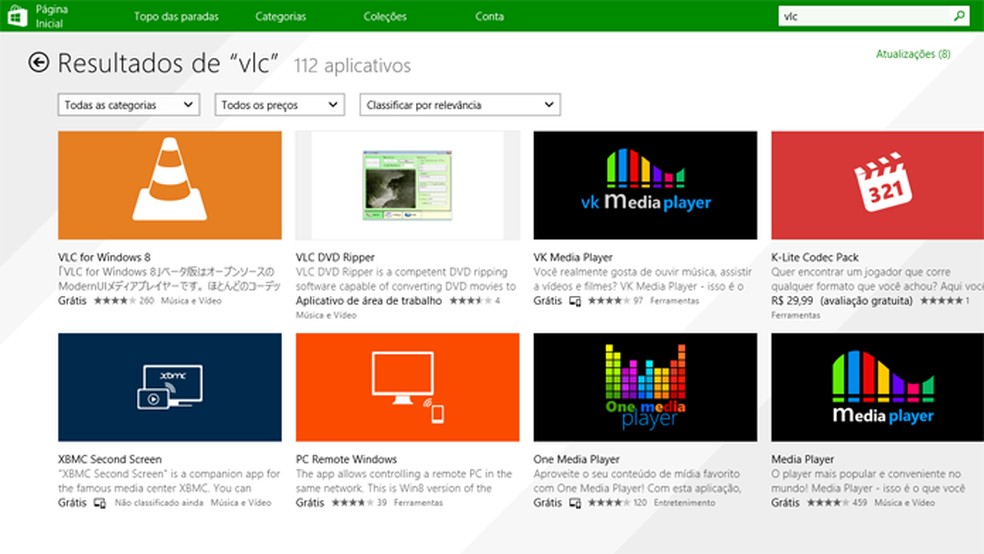Open the Categorias menu
The width and height of the screenshot is (984, 554).
coord(281,16)
